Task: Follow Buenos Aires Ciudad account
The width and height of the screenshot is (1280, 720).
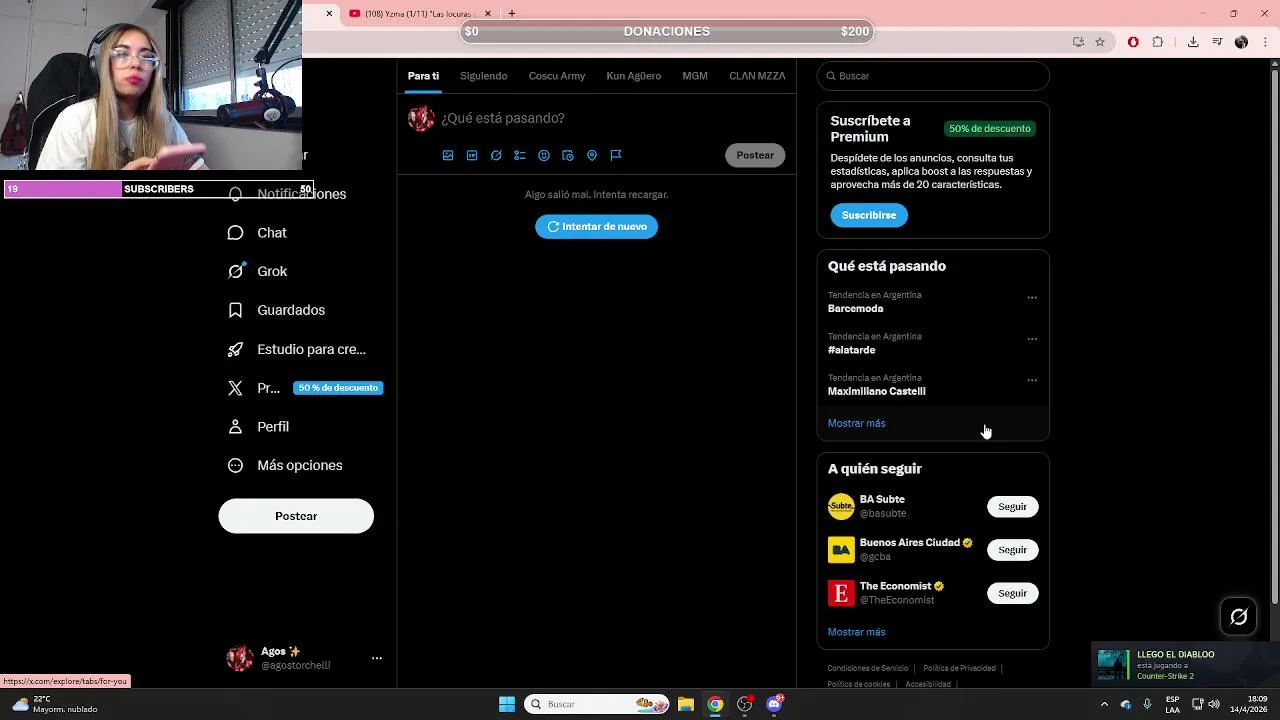Action: (x=1012, y=550)
